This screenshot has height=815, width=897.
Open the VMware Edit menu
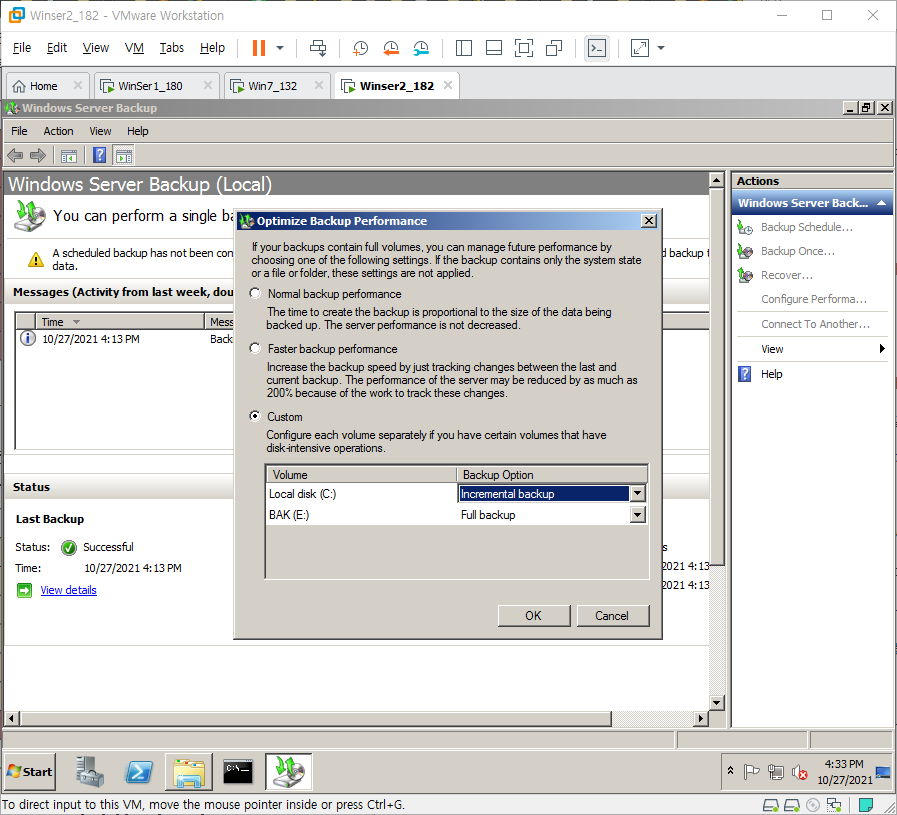tap(57, 47)
